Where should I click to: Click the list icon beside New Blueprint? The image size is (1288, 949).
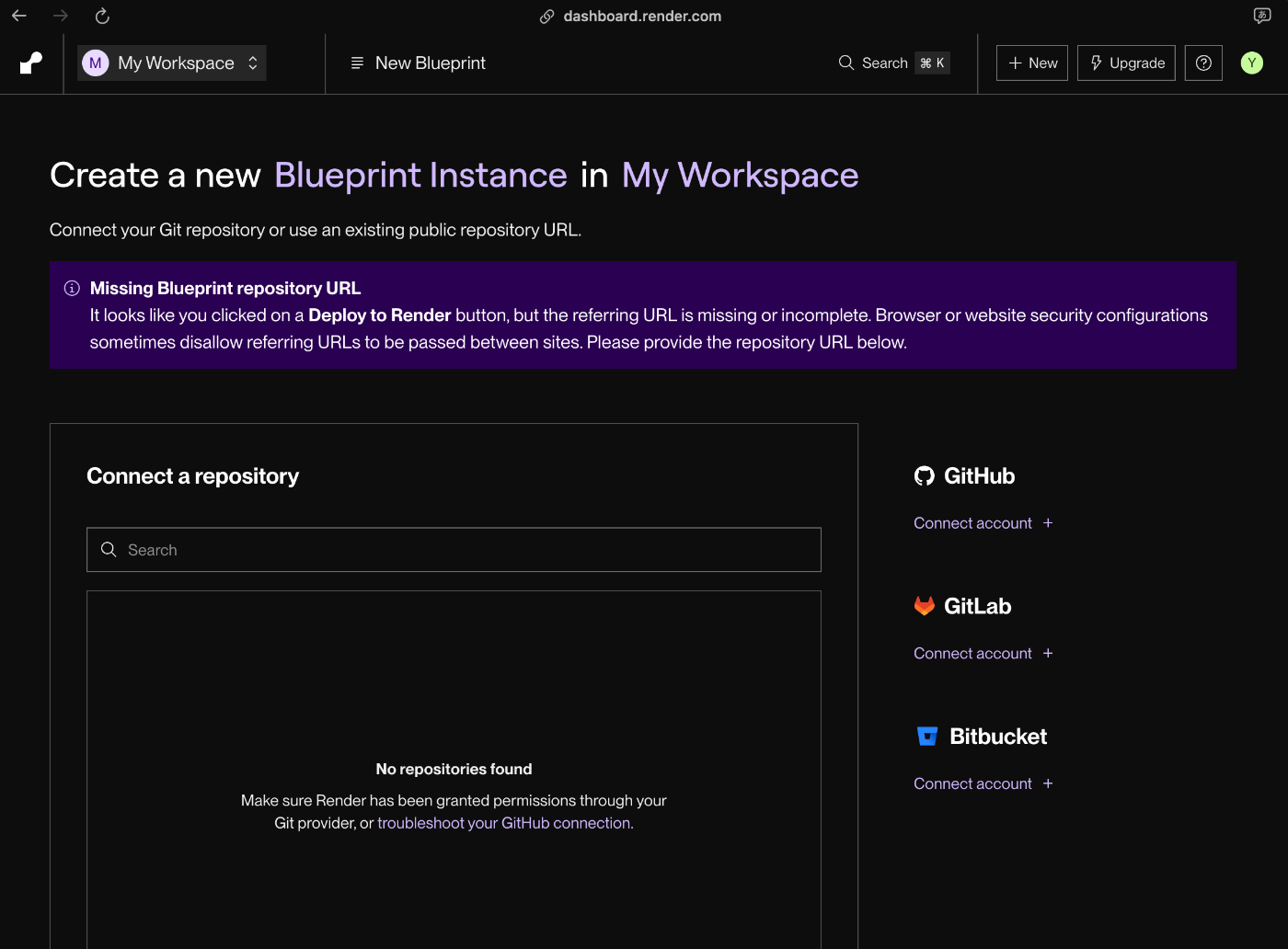(357, 63)
